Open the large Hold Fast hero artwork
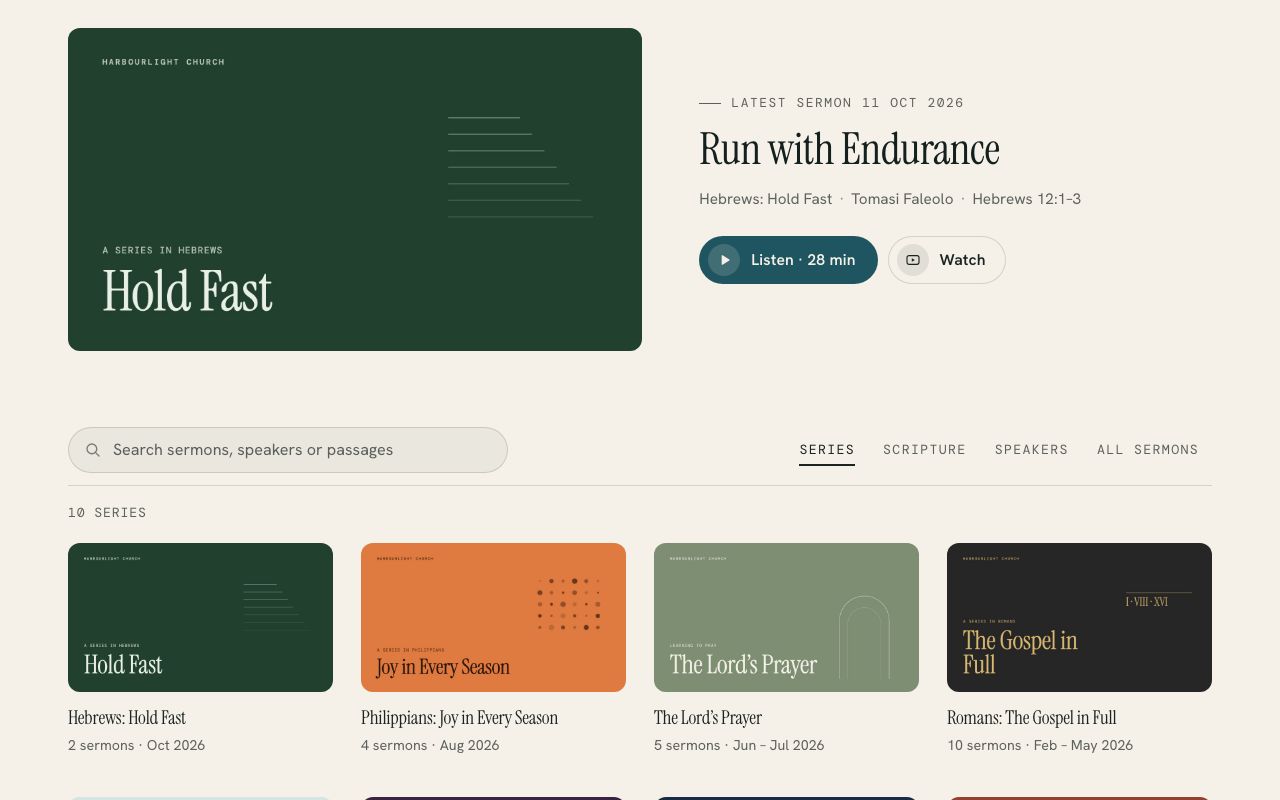 (355, 189)
